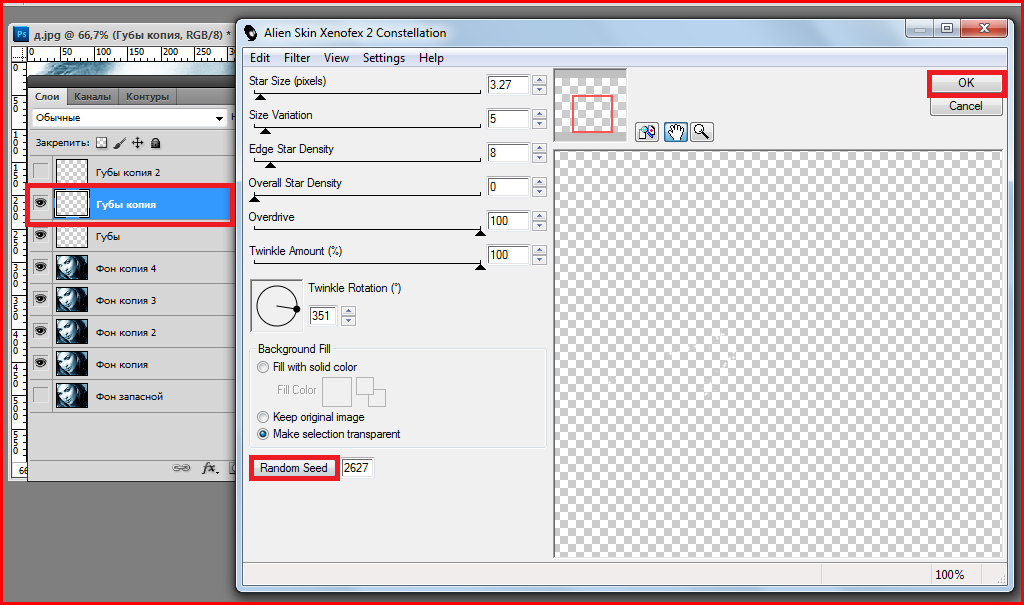This screenshot has height=605, width=1024.
Task: Click the Photoshop Ps document icon
Action: pyautogui.click(x=22, y=34)
